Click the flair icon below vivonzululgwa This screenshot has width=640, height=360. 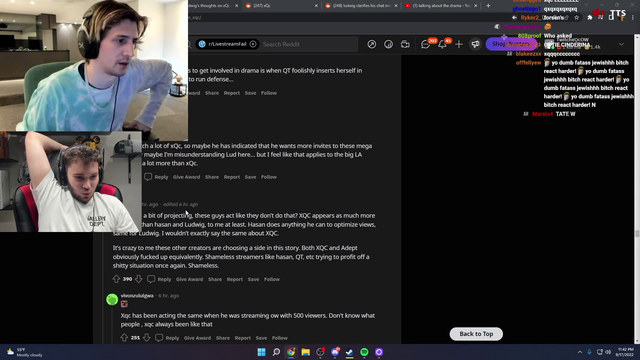pyautogui.click(x=124, y=304)
